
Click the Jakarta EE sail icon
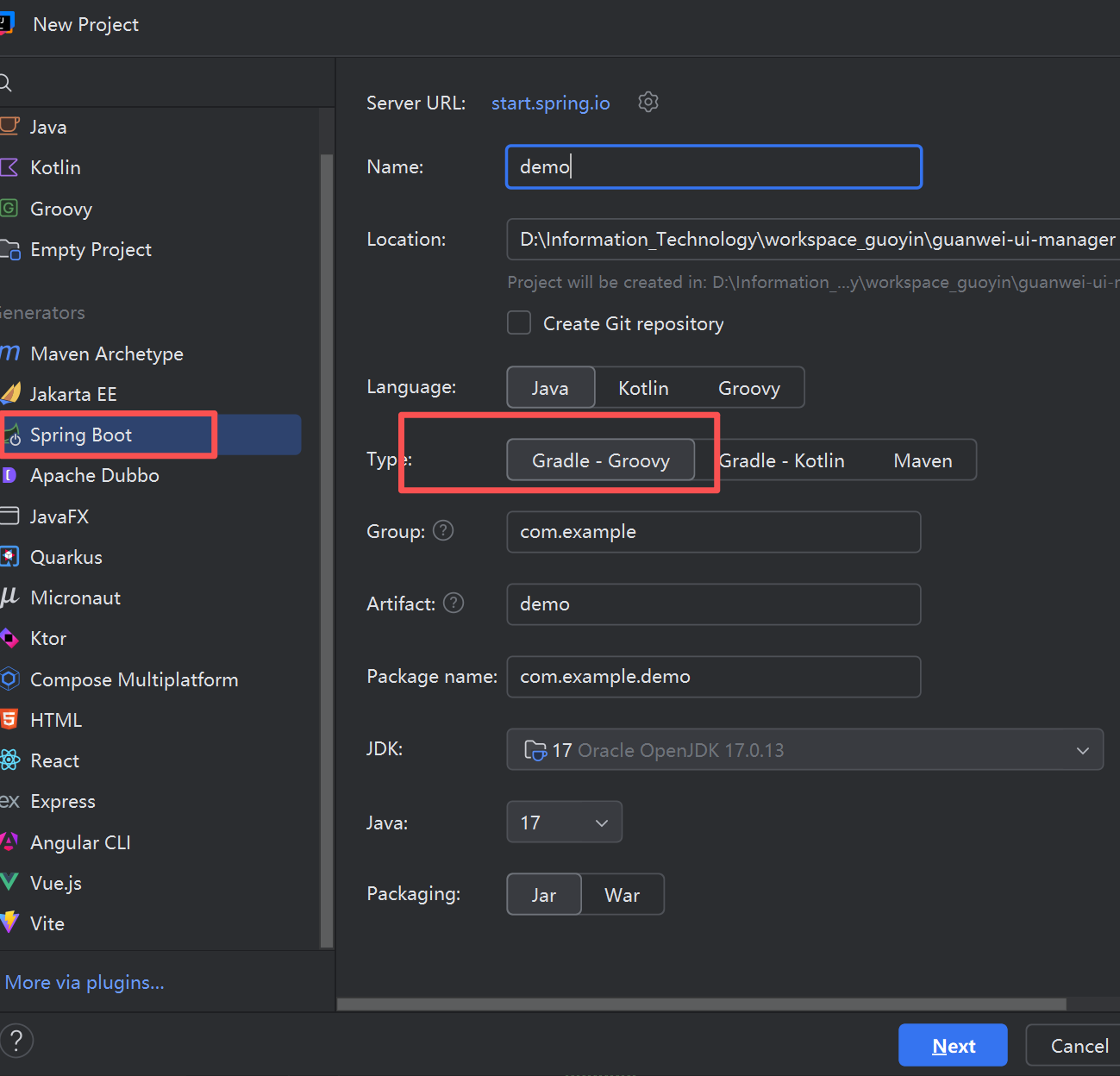[10, 394]
